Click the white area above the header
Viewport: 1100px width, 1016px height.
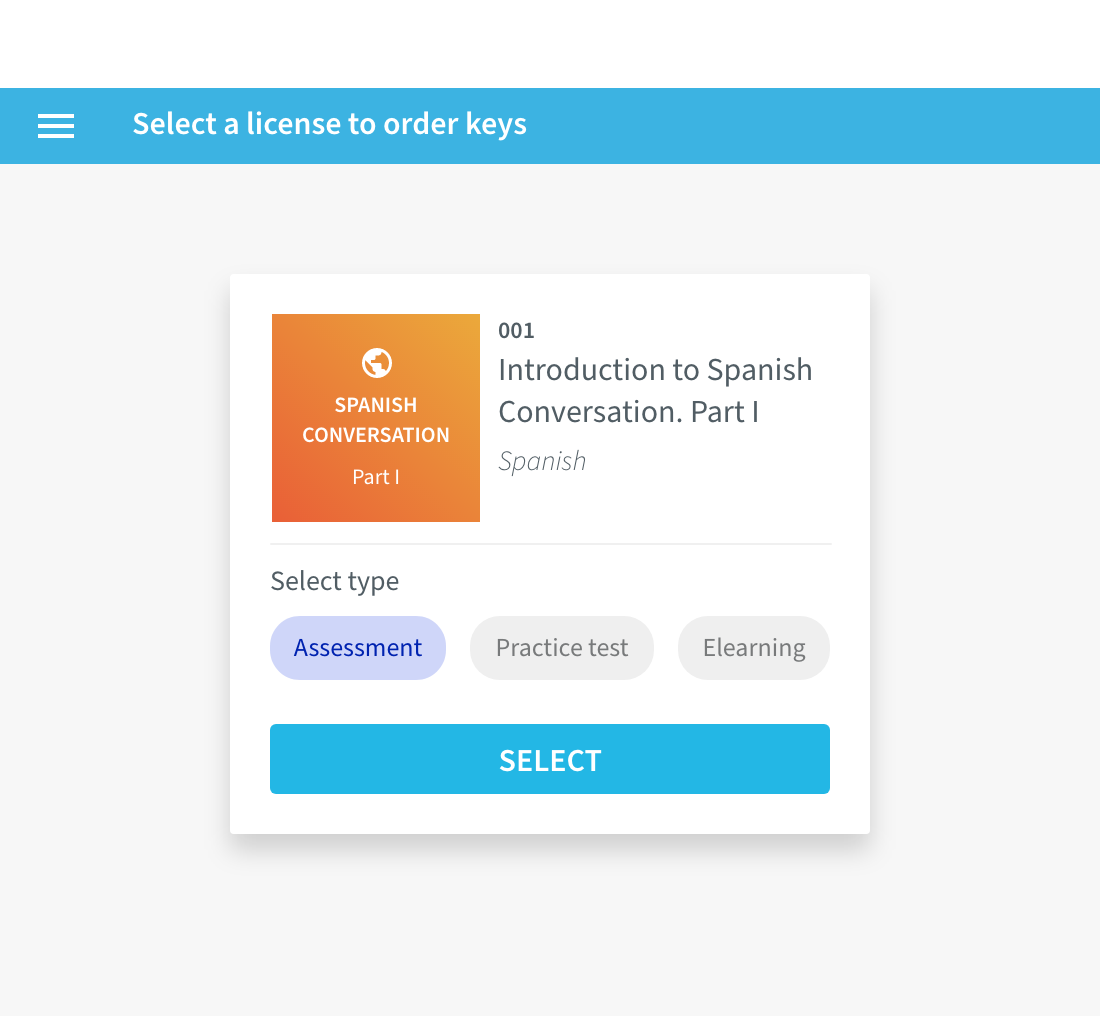pos(550,44)
